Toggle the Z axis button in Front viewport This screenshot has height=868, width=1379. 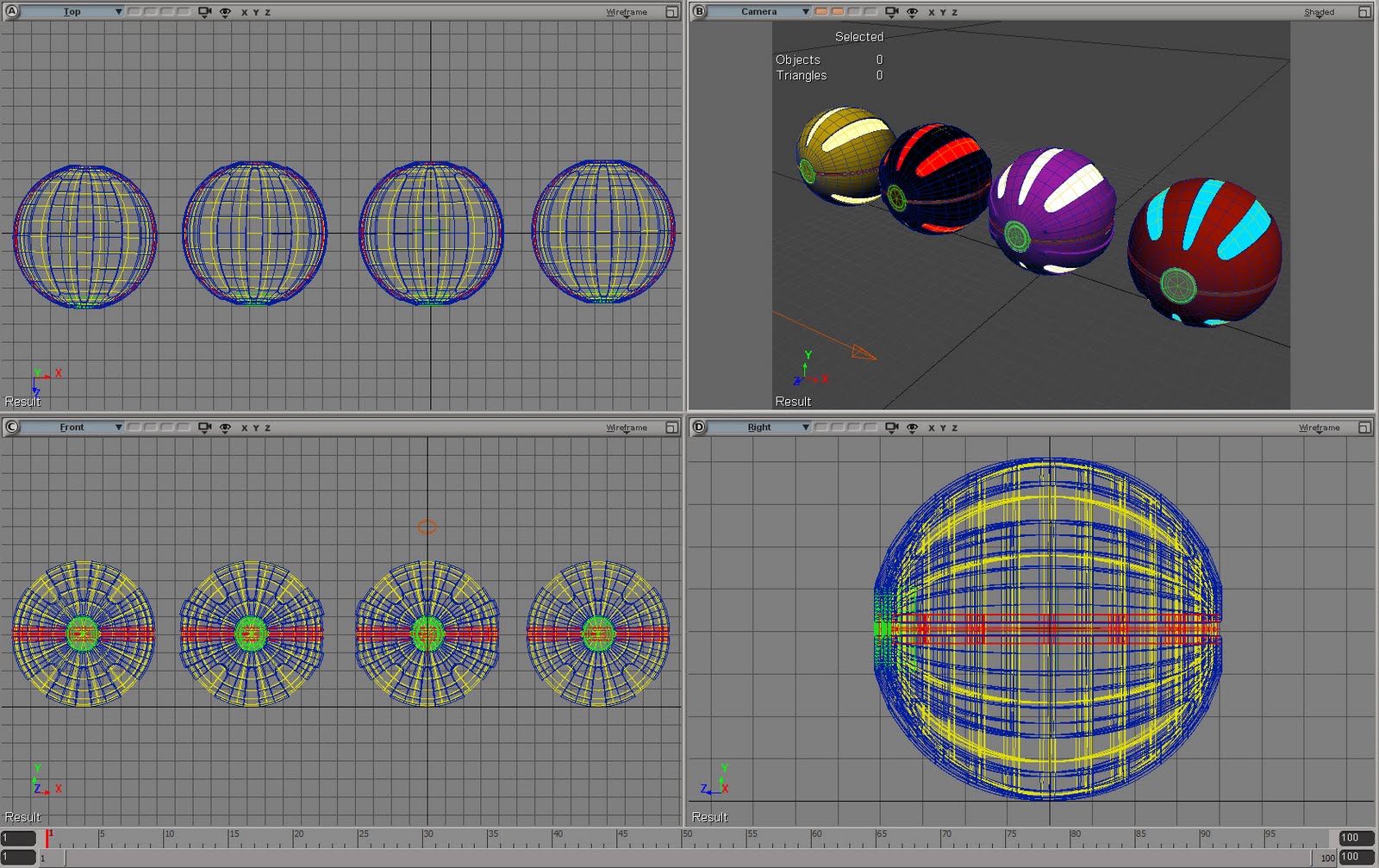point(267,428)
